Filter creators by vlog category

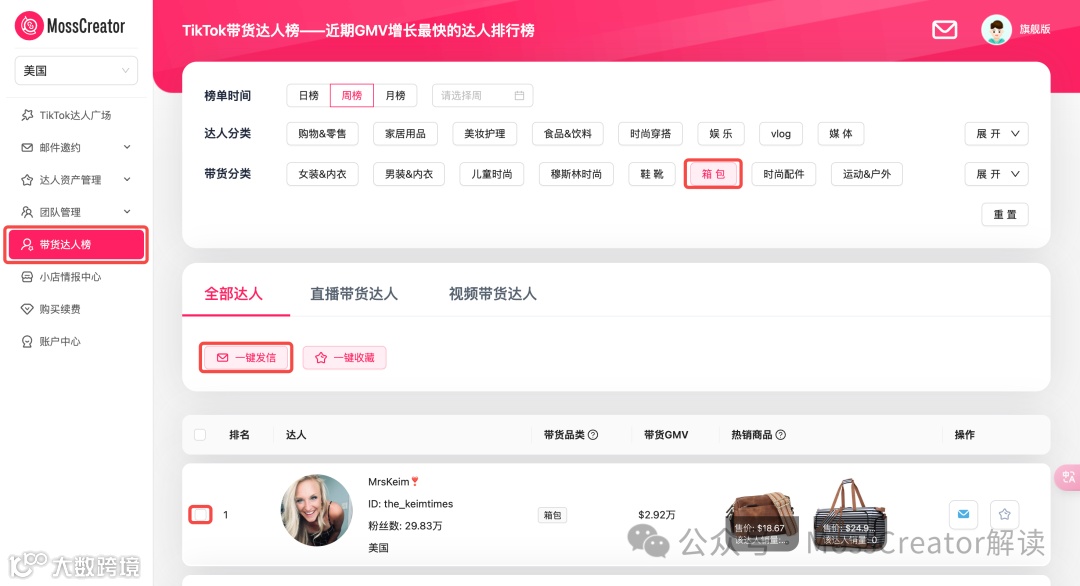coord(780,134)
